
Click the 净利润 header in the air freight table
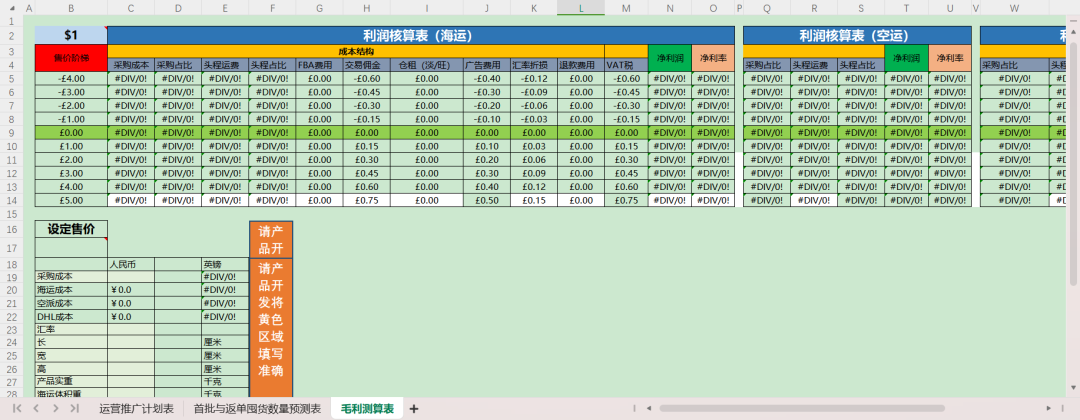pos(906,58)
